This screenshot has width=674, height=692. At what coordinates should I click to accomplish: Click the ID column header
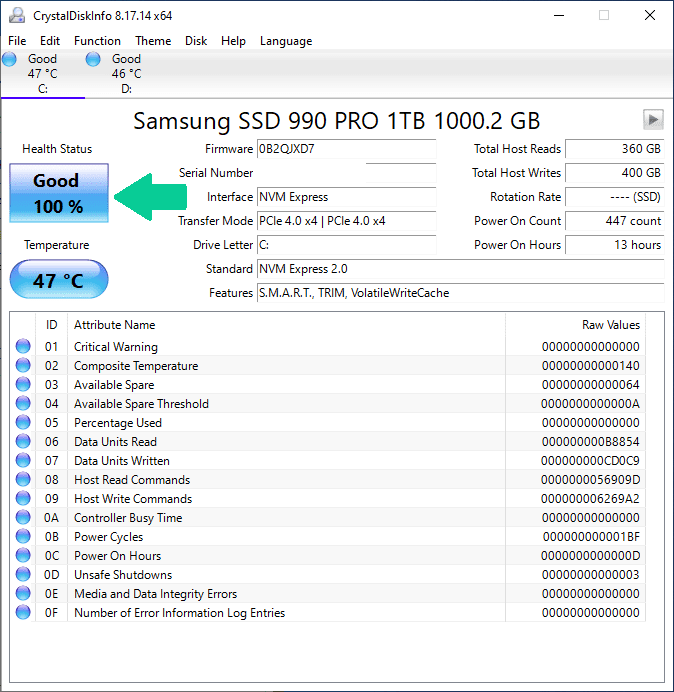[x=52, y=325]
